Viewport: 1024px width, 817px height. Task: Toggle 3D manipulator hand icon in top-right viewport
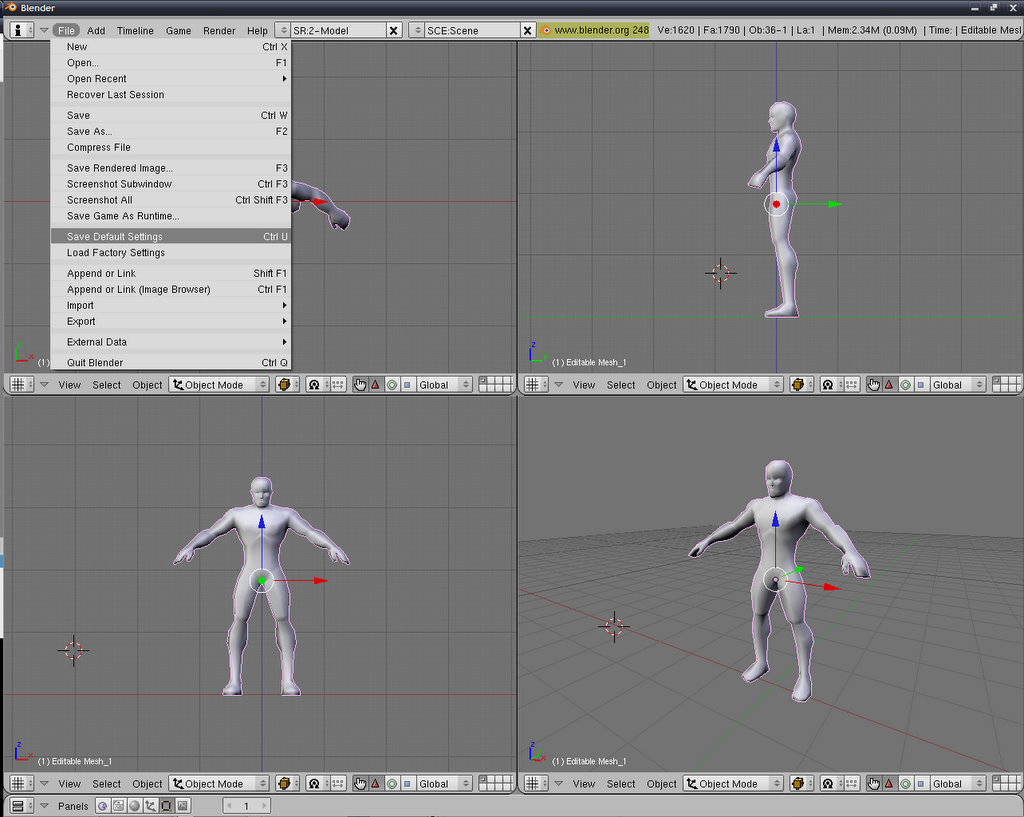click(x=874, y=385)
